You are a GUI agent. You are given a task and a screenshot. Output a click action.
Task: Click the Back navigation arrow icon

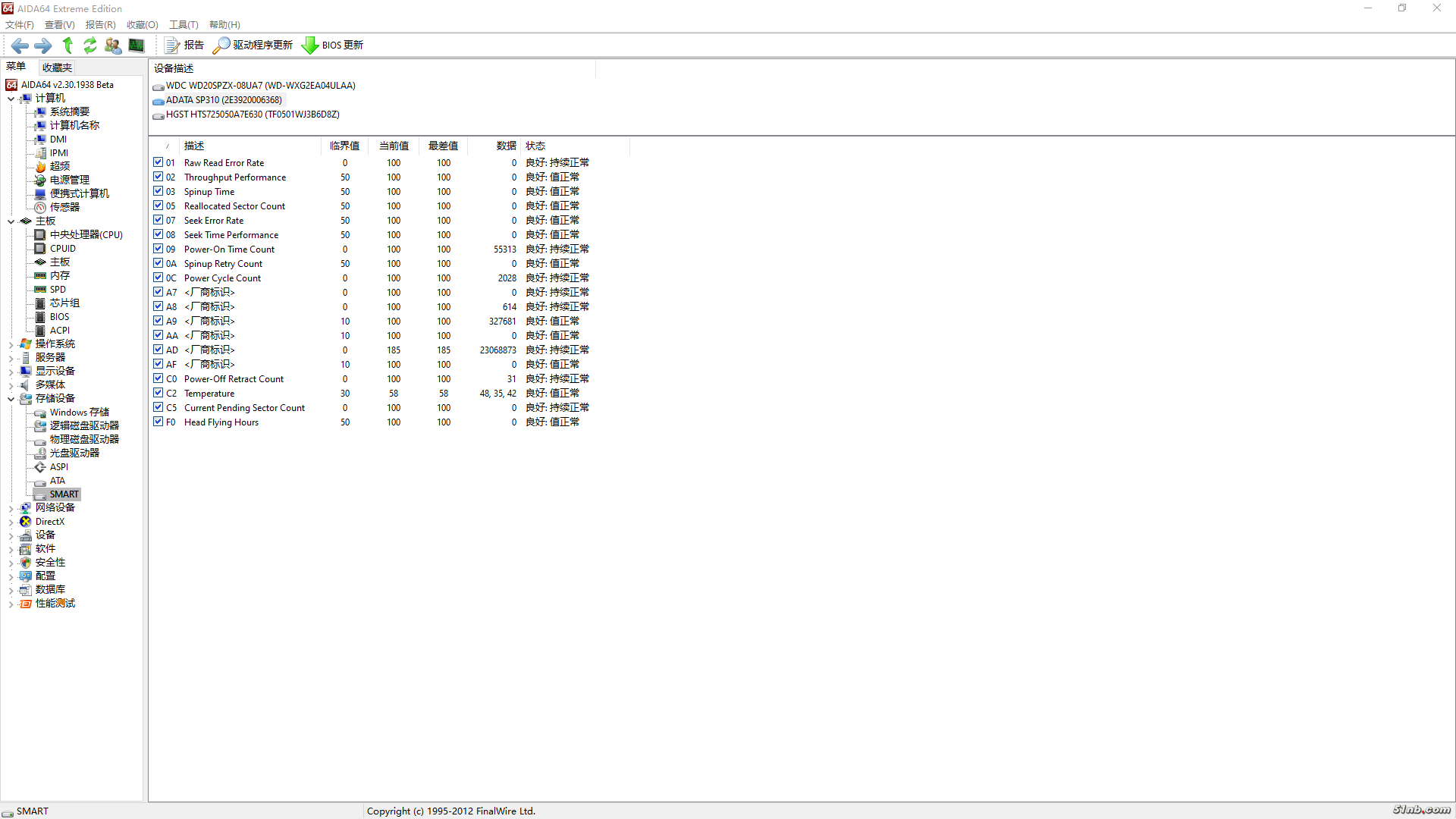[x=20, y=45]
